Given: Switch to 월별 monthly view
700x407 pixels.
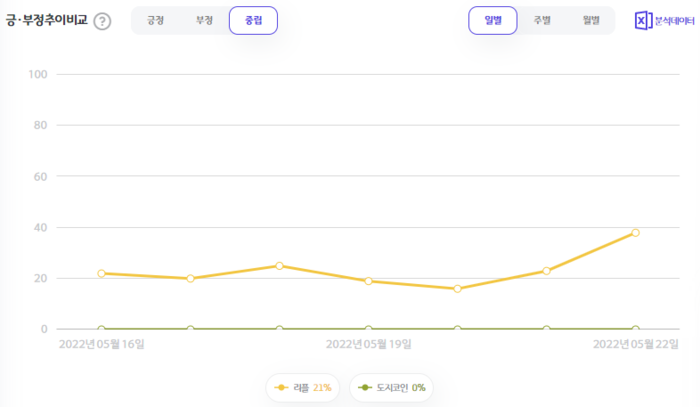Looking at the screenshot, I should click(590, 20).
